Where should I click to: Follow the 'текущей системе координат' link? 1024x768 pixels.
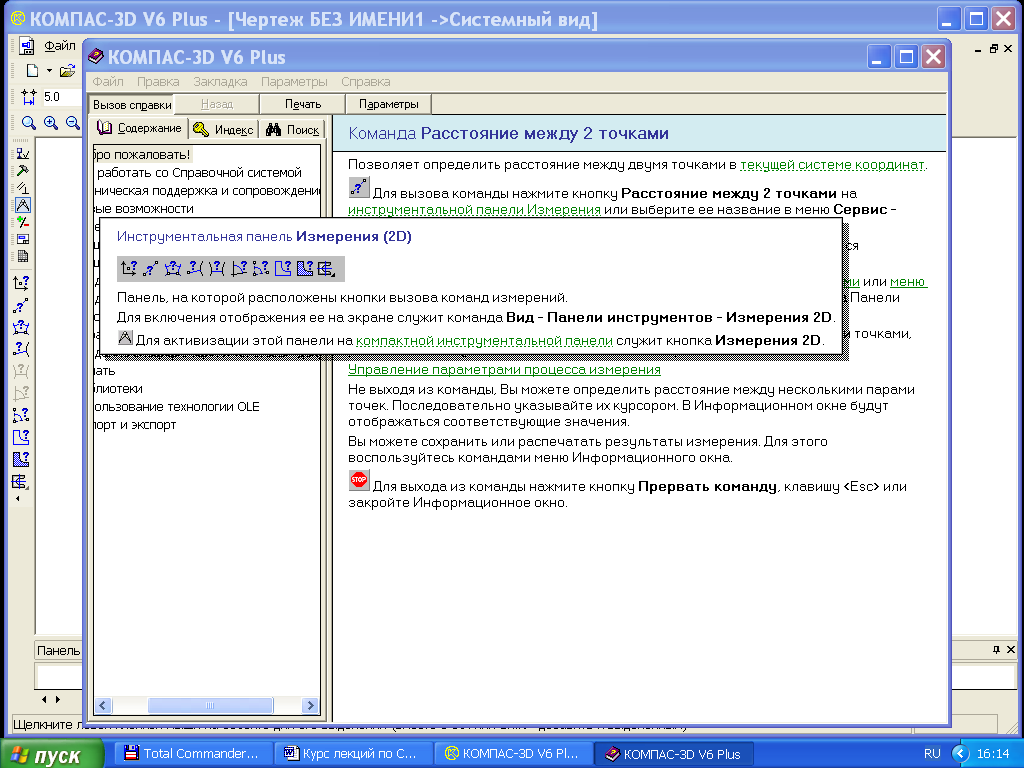(x=832, y=165)
